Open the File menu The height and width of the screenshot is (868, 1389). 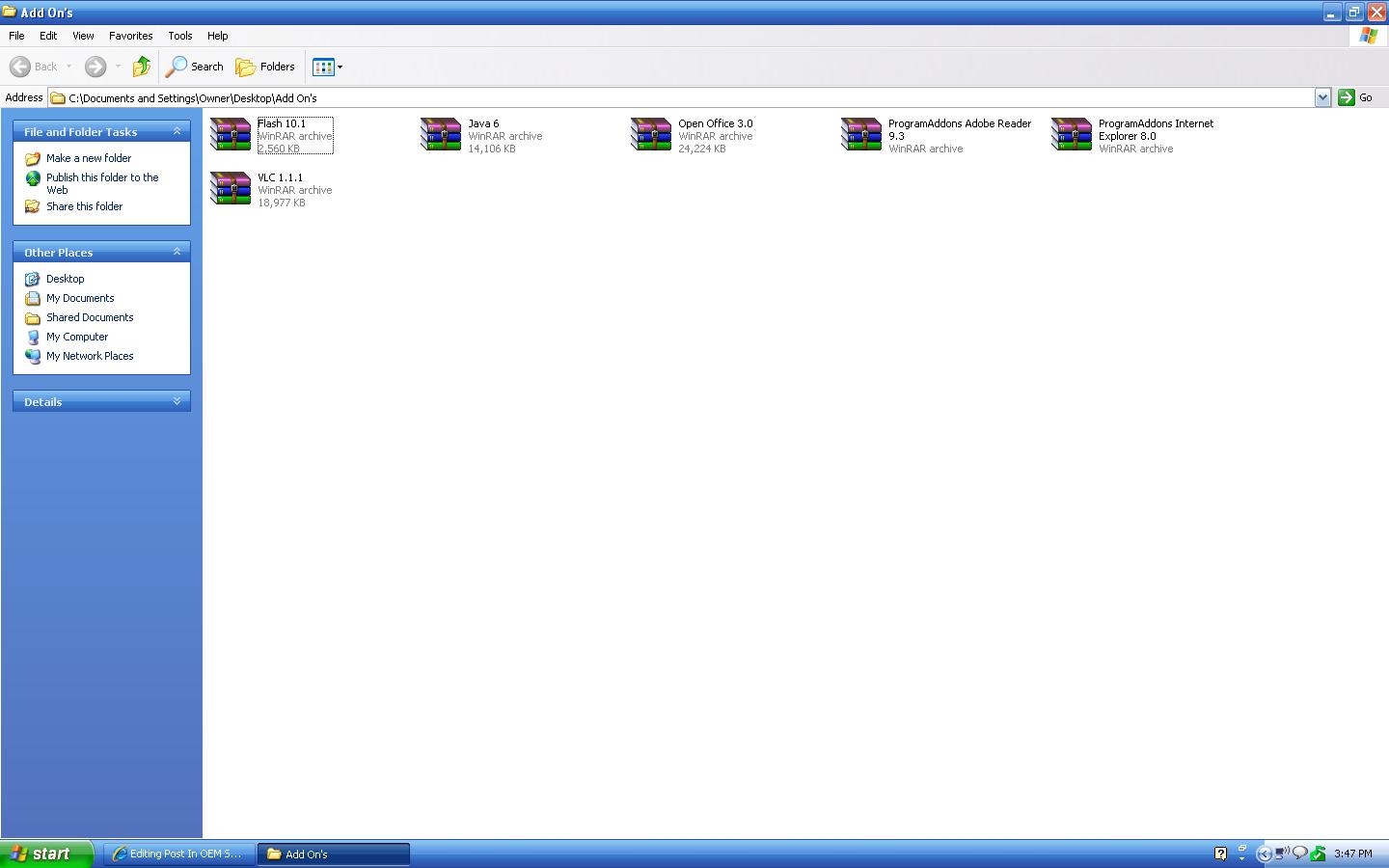[x=16, y=36]
